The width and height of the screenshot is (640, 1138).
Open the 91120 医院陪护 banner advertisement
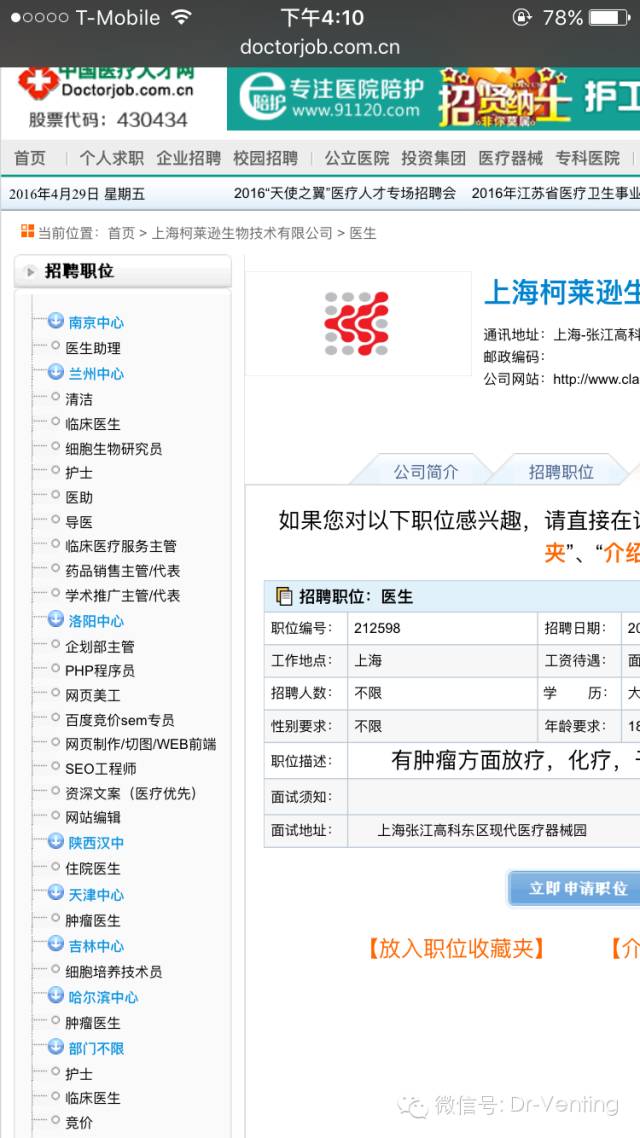[433, 99]
